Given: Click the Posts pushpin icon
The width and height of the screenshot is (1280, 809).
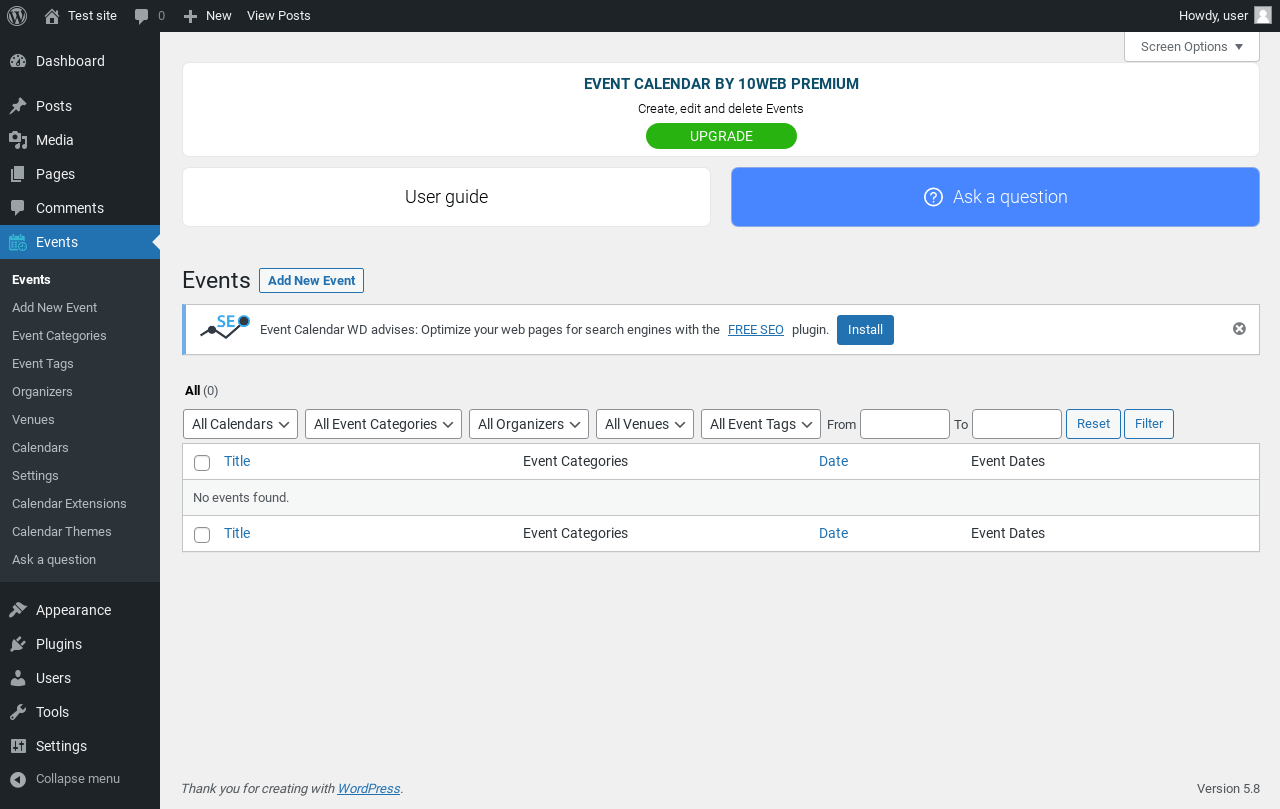Looking at the screenshot, I should point(18,106).
